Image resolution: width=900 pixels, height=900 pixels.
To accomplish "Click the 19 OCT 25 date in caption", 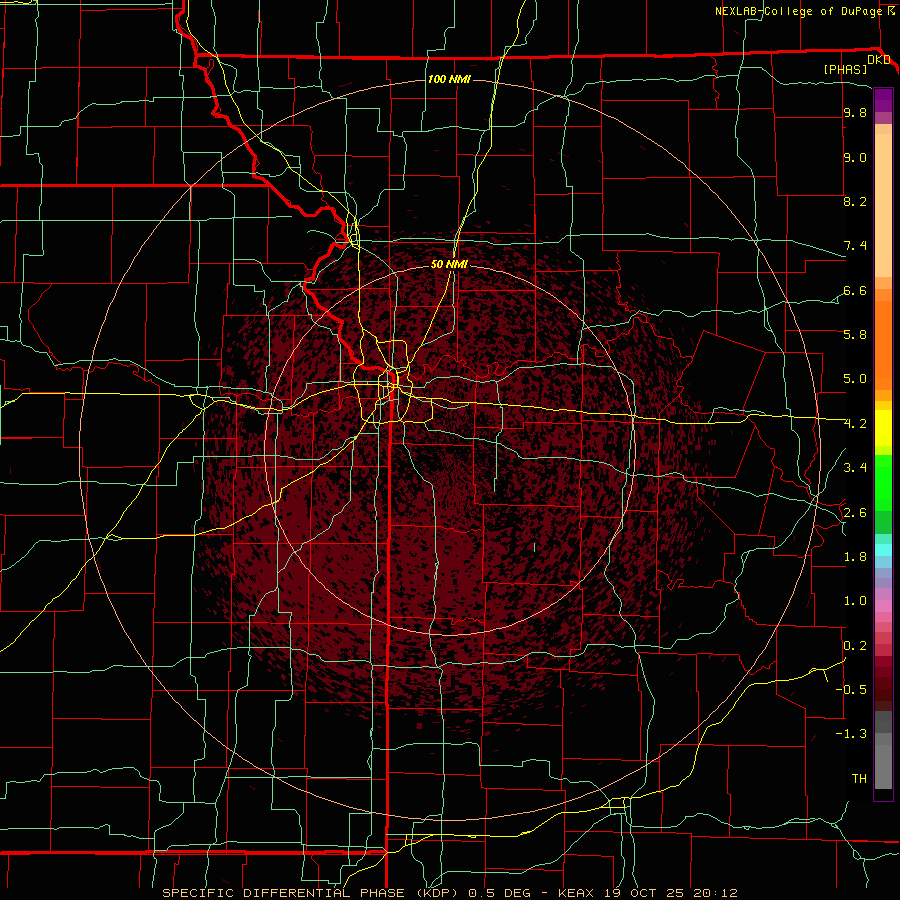I will (x=644, y=893).
